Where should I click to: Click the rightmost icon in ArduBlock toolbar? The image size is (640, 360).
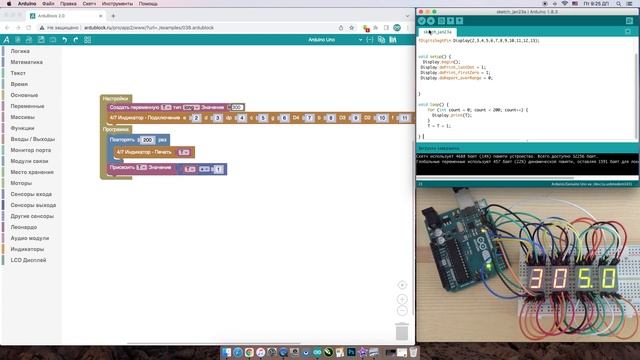tap(393, 40)
